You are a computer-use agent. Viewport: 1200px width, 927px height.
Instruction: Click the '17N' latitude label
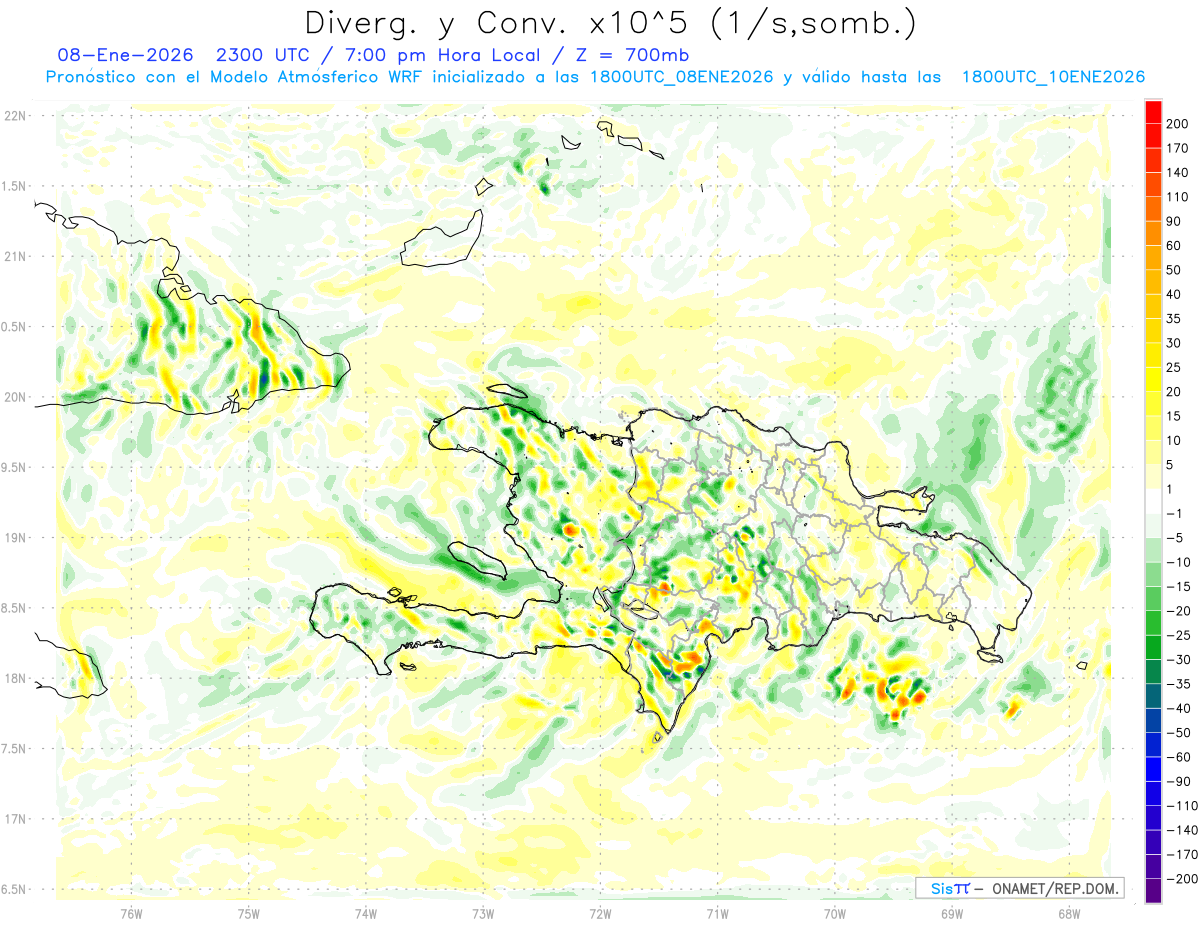(x=14, y=819)
